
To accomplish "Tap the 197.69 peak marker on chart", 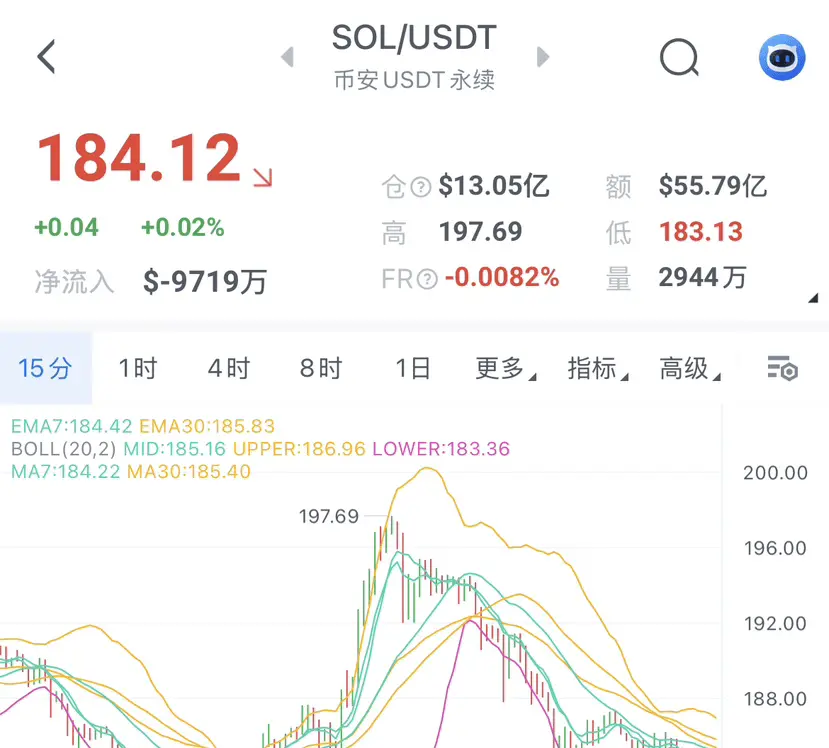I will coord(329,516).
